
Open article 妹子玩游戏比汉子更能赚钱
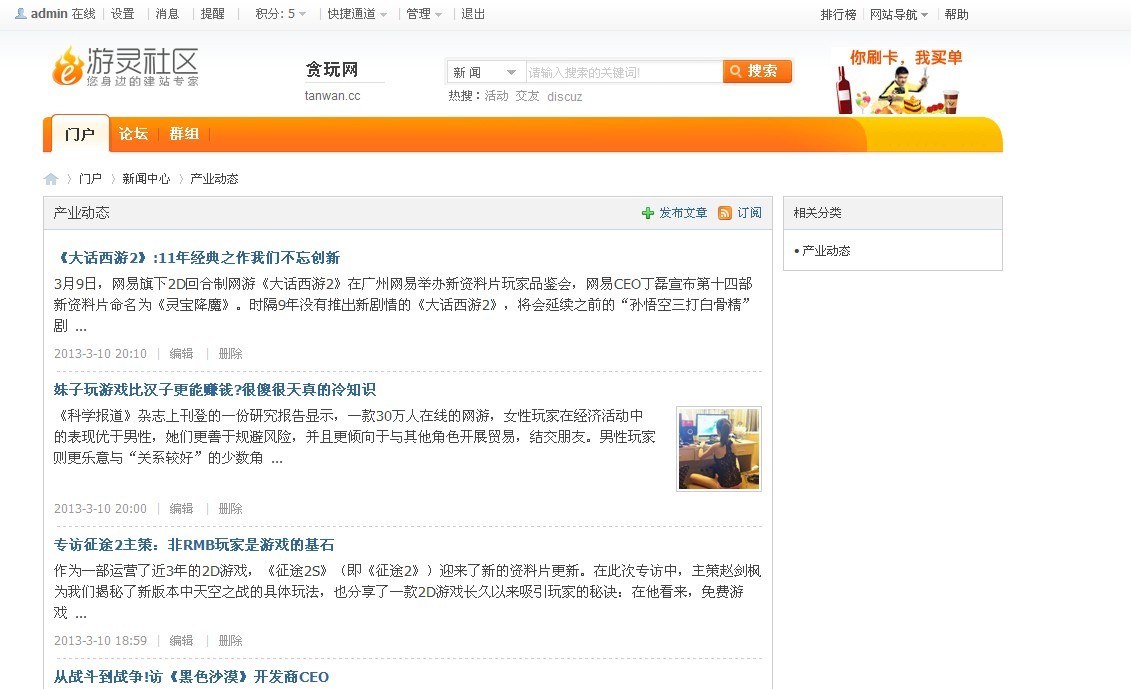pos(215,390)
